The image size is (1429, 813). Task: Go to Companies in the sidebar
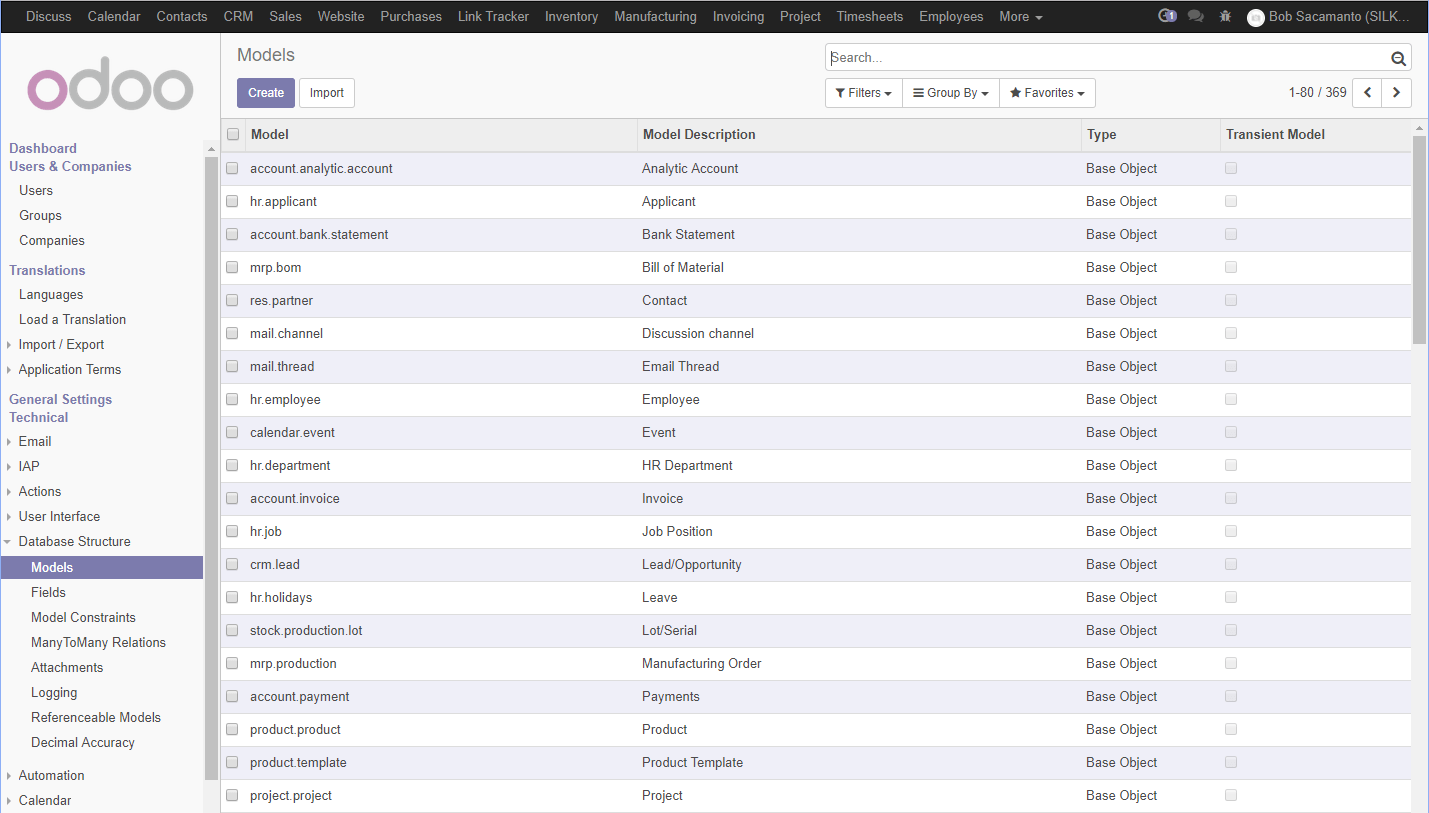pos(52,240)
